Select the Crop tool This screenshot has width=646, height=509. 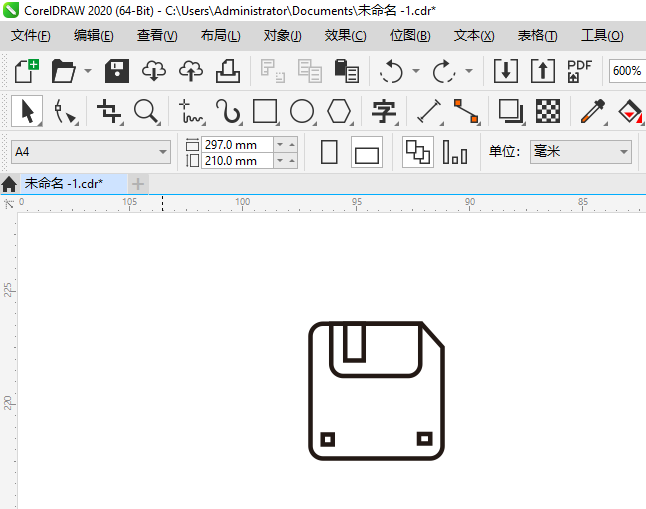[109, 111]
